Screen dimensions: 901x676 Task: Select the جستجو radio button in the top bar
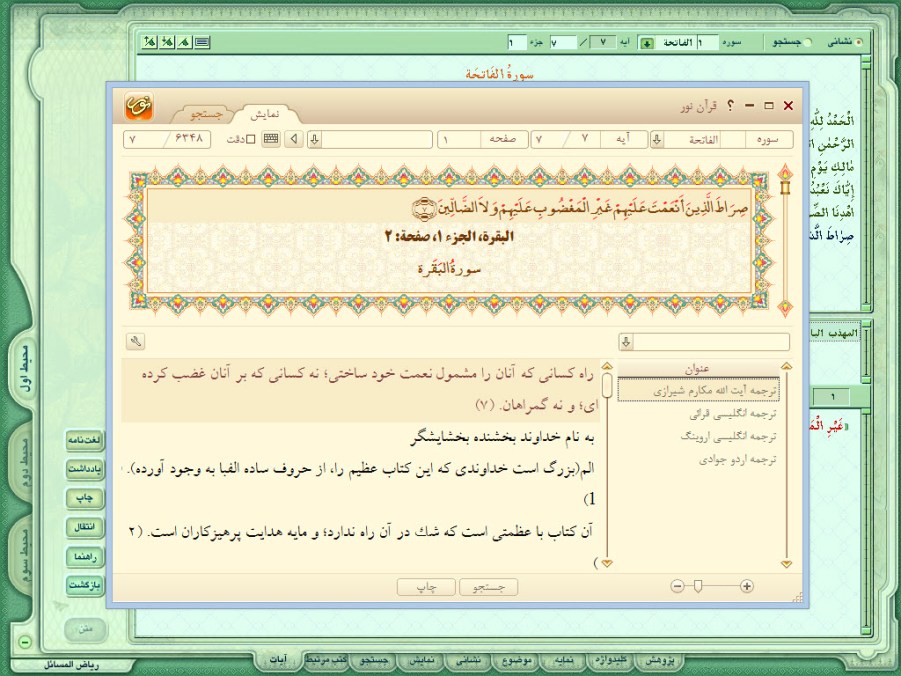(808, 43)
